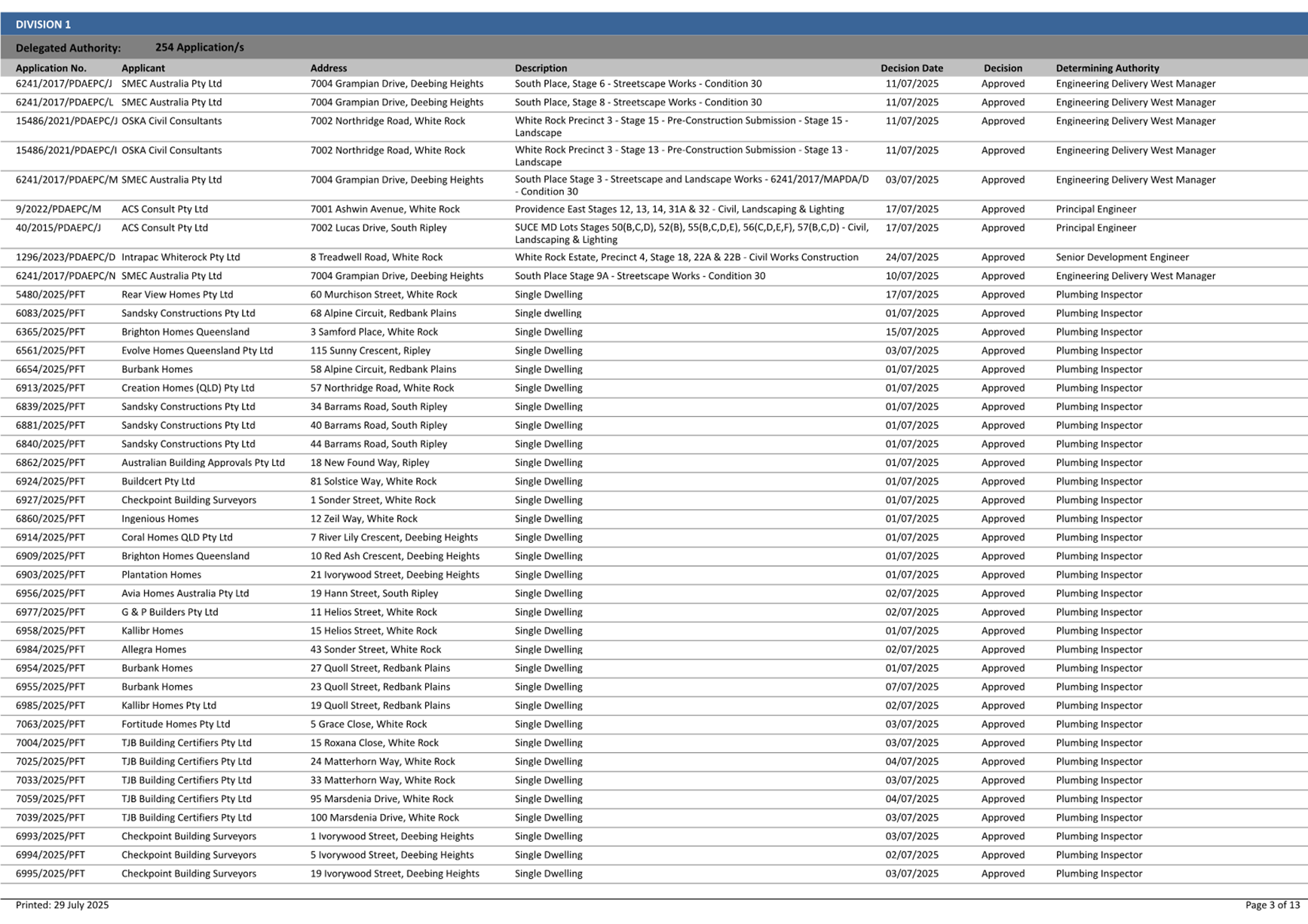Click applicant 'G & P Builders Pty Ltd'
1308x924 pixels.
click(170, 612)
